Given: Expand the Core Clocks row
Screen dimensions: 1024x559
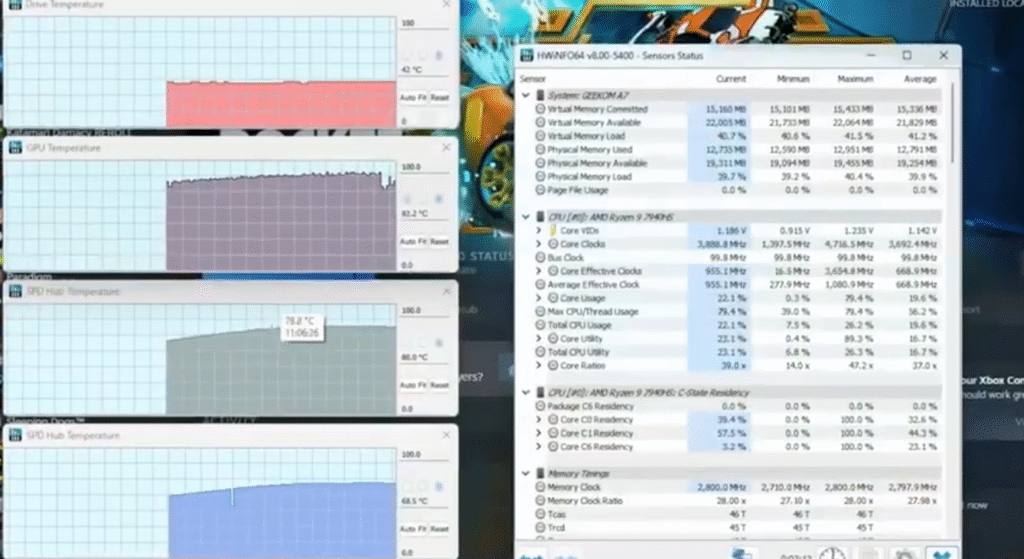Looking at the screenshot, I should [x=539, y=244].
